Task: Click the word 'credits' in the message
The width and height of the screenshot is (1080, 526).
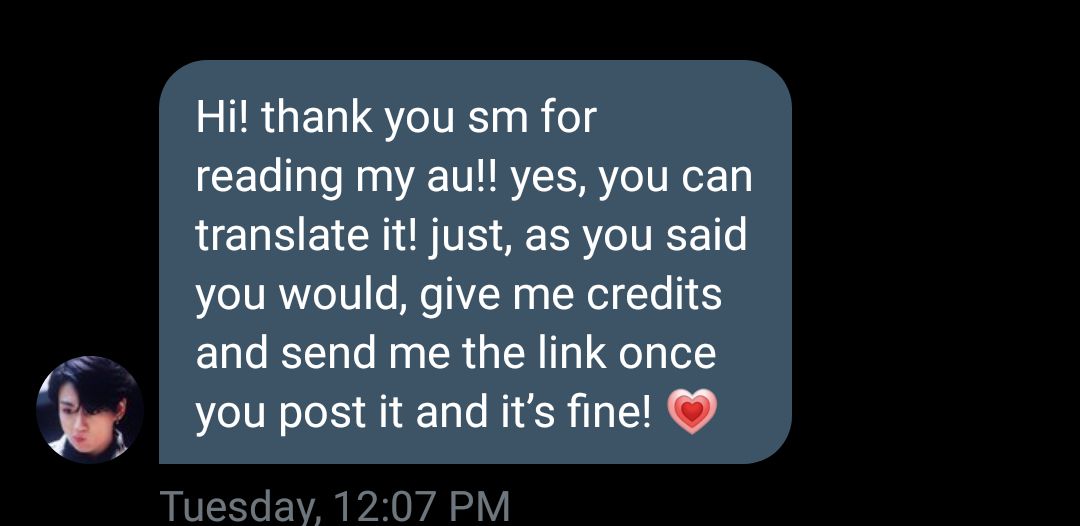Action: [654, 295]
